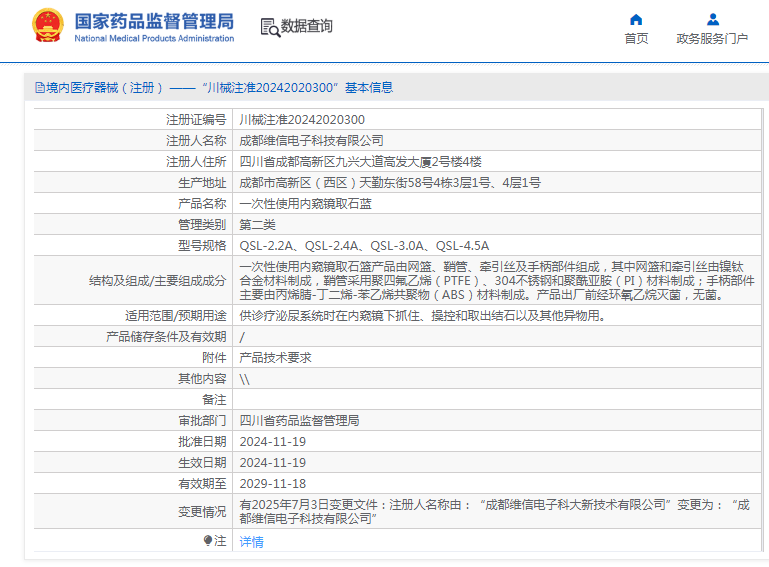Click the 首页 home icon

coord(636,20)
